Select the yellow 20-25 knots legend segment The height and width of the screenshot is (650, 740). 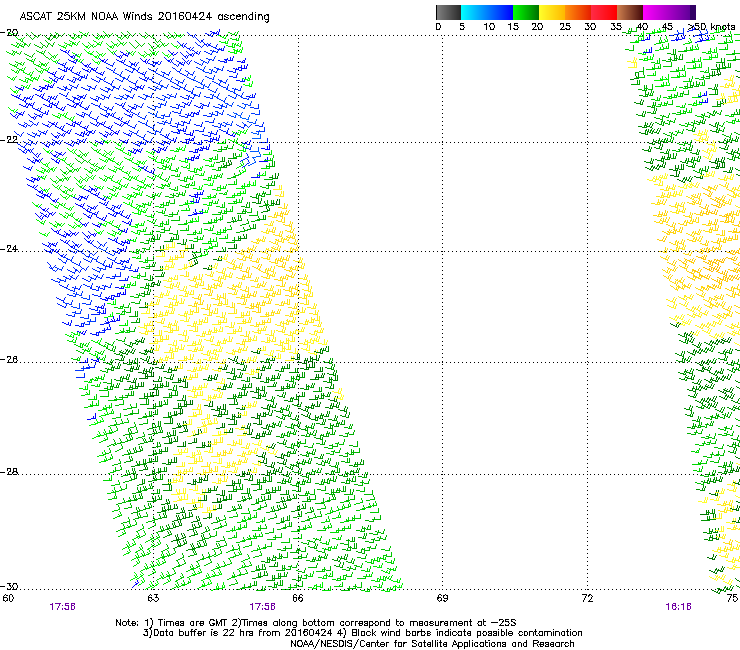[552, 12]
